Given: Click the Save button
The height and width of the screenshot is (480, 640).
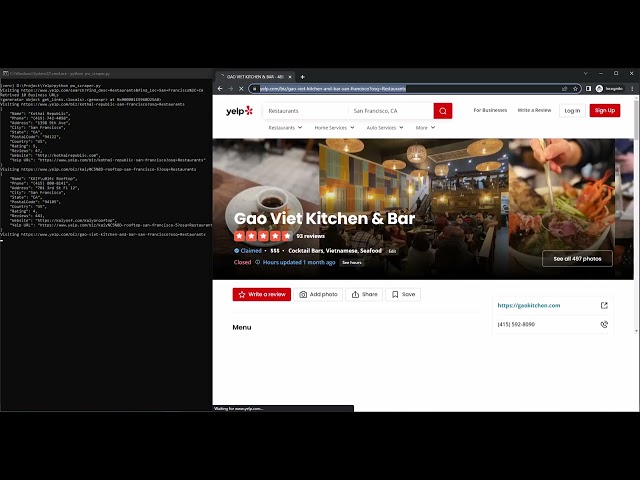Looking at the screenshot, I should [403, 294].
